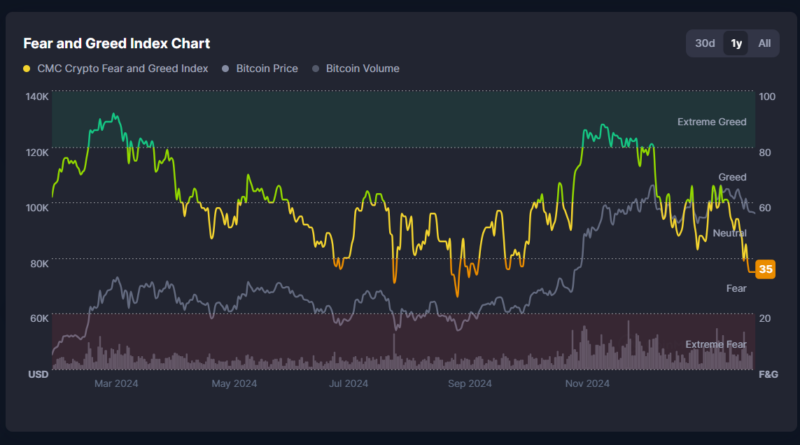Click the Fear and Greed Index Chart title

pos(116,43)
